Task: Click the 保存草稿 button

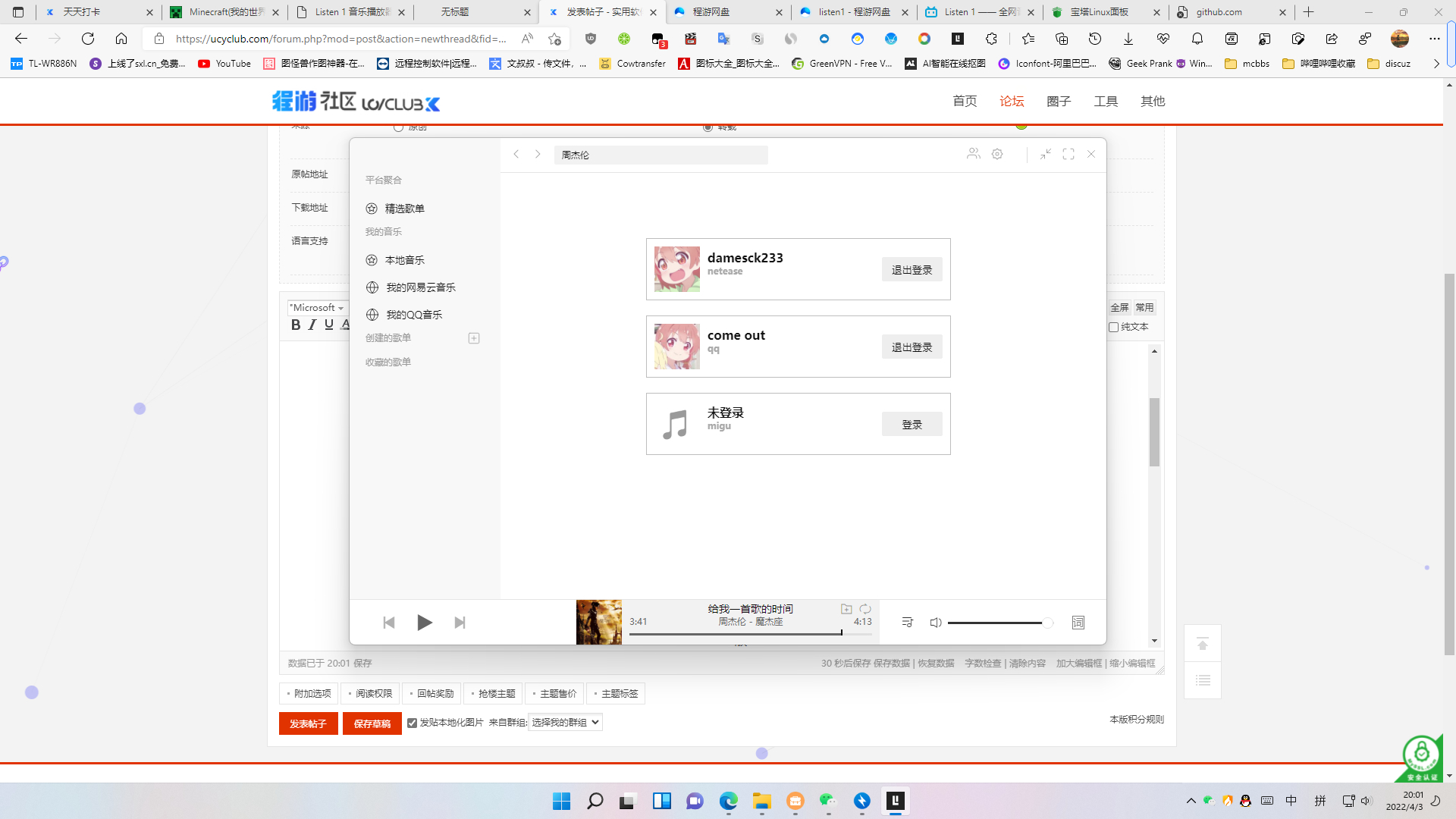Action: [x=372, y=723]
